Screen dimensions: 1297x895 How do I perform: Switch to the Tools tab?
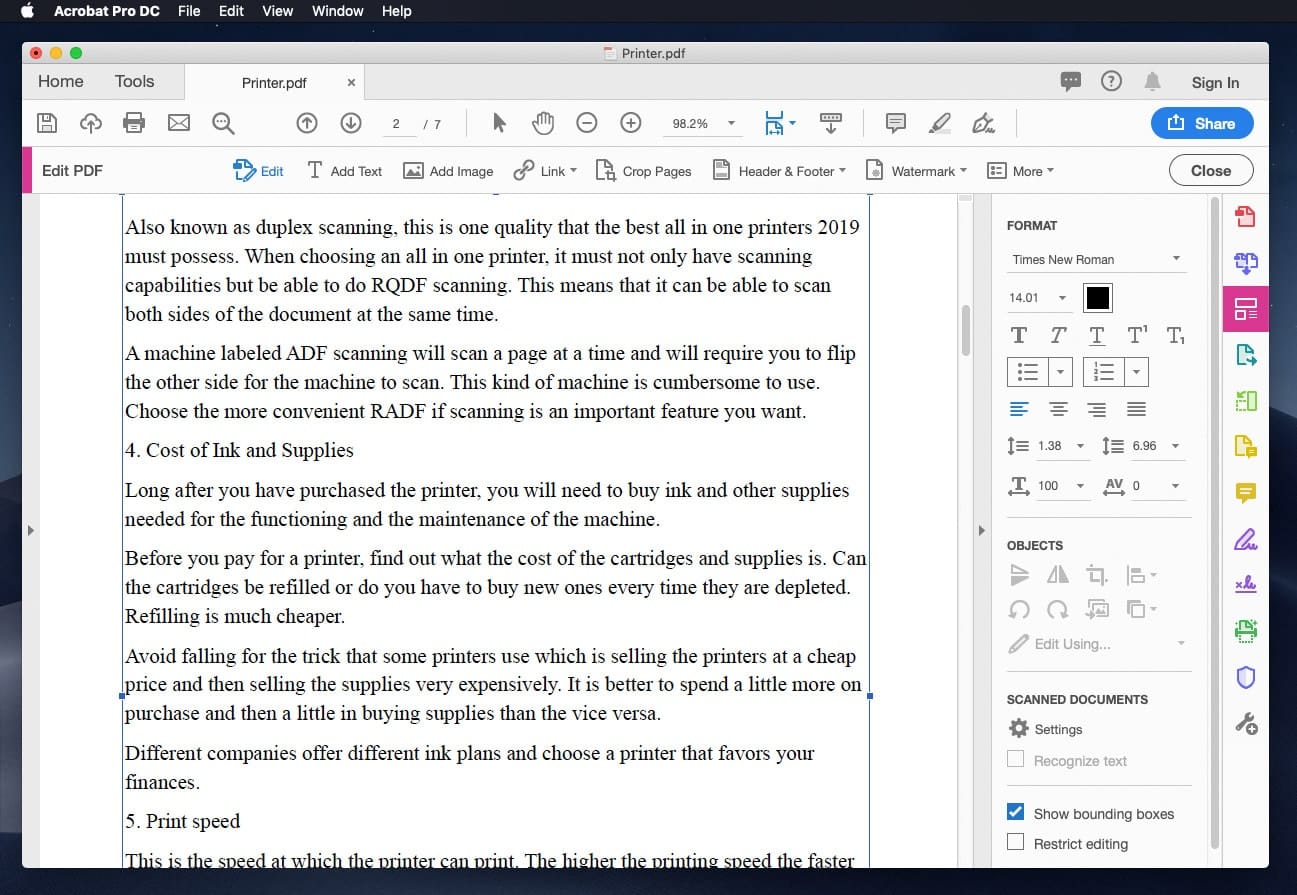point(134,82)
